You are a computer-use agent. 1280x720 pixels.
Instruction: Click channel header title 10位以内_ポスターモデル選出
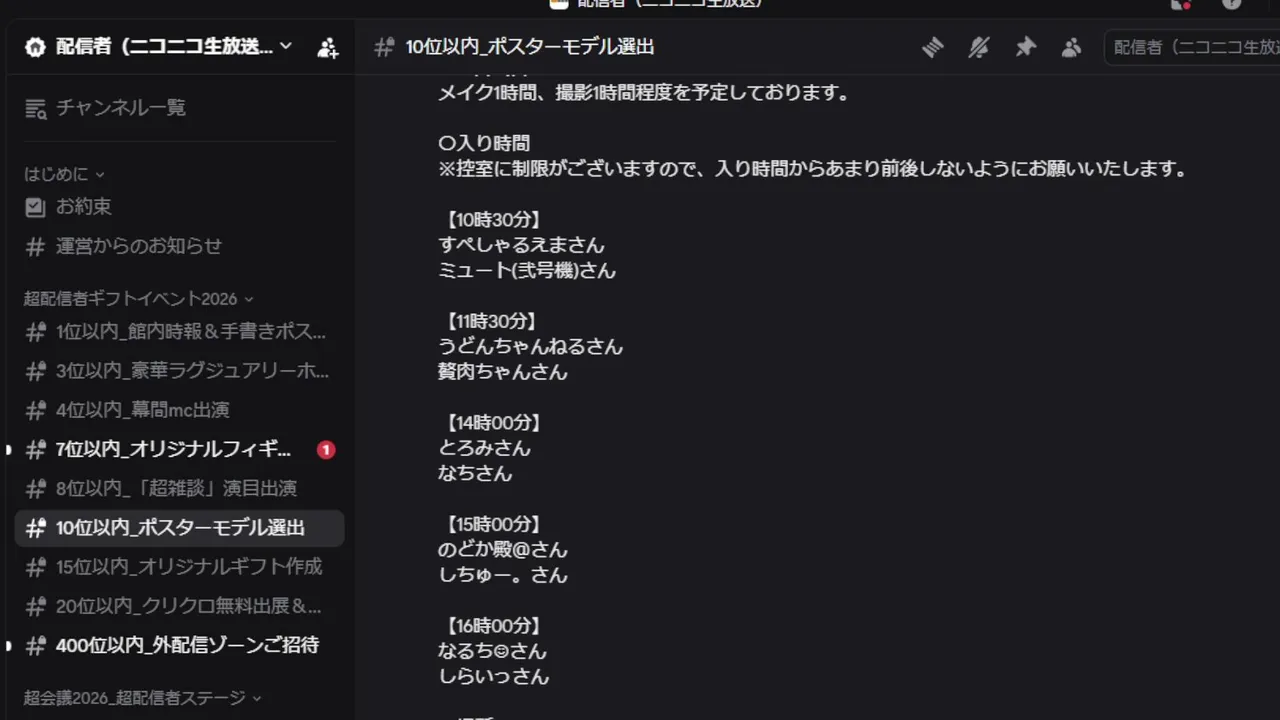[x=530, y=47]
